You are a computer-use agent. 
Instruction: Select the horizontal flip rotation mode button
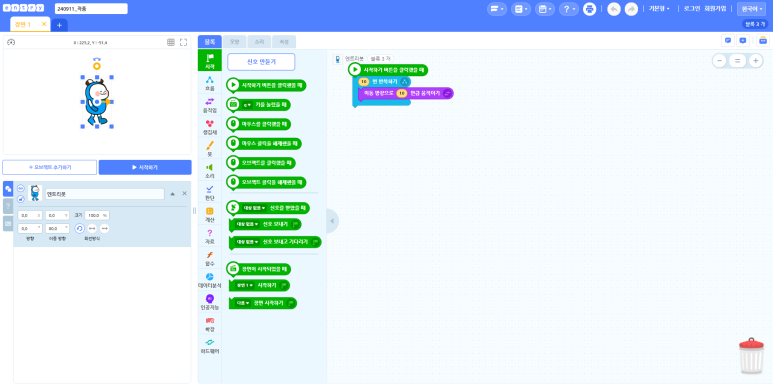pos(92,228)
